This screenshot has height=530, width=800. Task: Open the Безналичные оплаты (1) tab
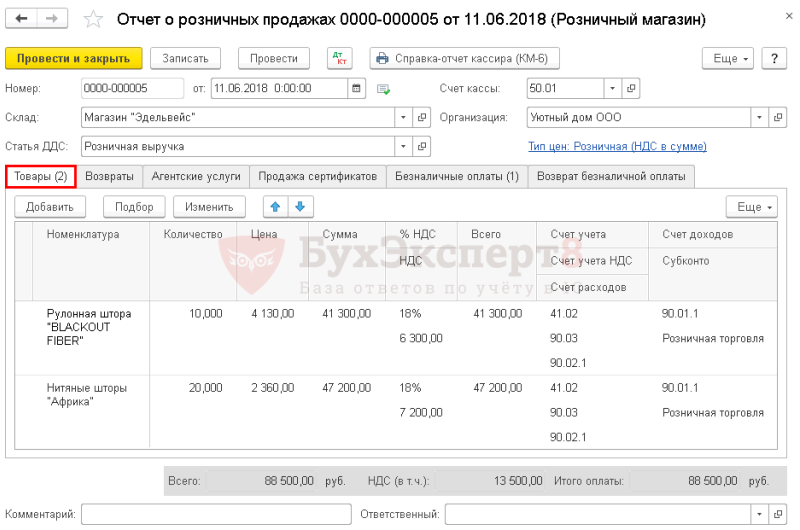point(457,176)
